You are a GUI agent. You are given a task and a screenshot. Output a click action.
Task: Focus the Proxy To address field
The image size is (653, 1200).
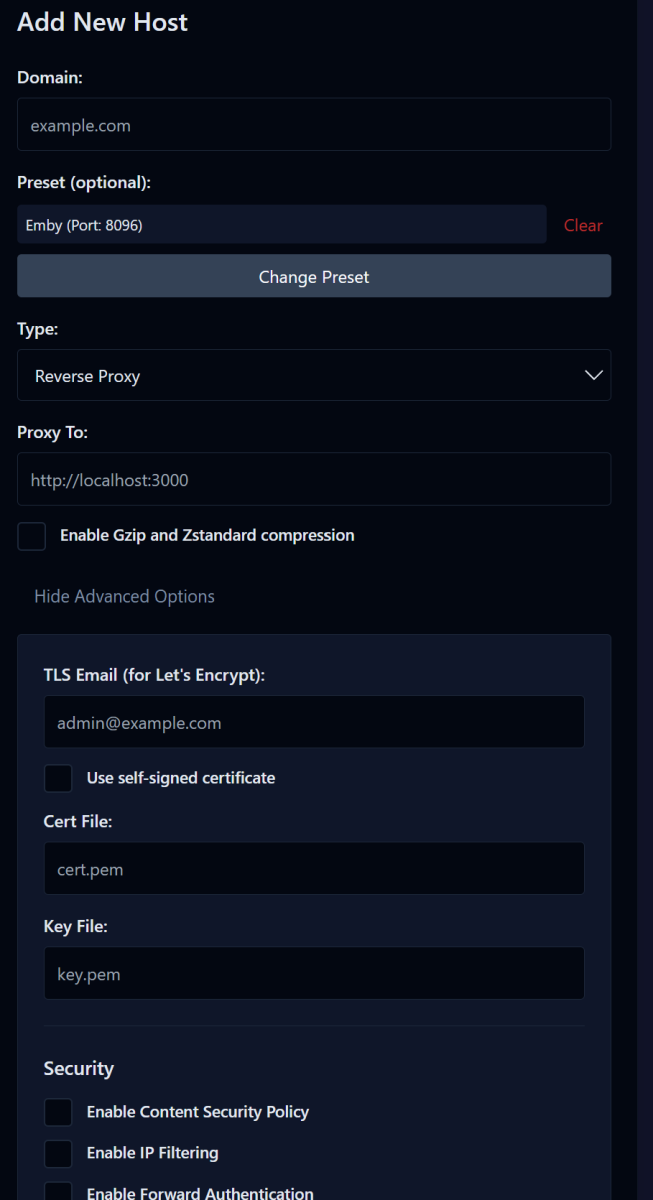314,479
